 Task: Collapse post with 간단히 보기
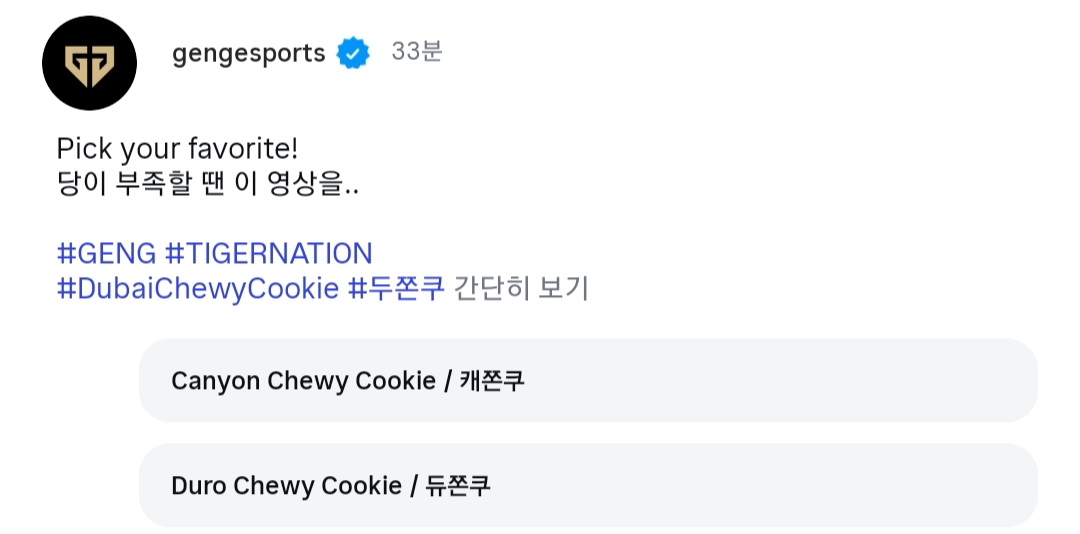pyautogui.click(x=521, y=289)
